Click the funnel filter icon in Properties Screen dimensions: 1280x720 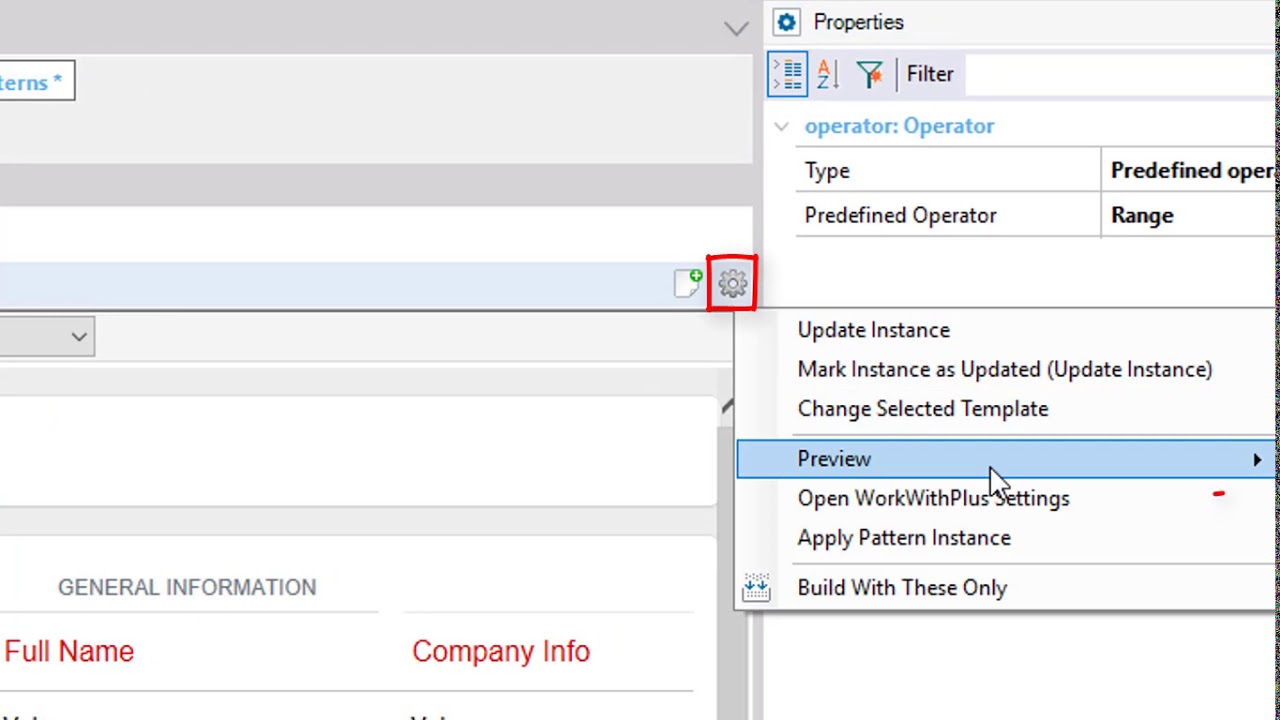click(x=869, y=74)
